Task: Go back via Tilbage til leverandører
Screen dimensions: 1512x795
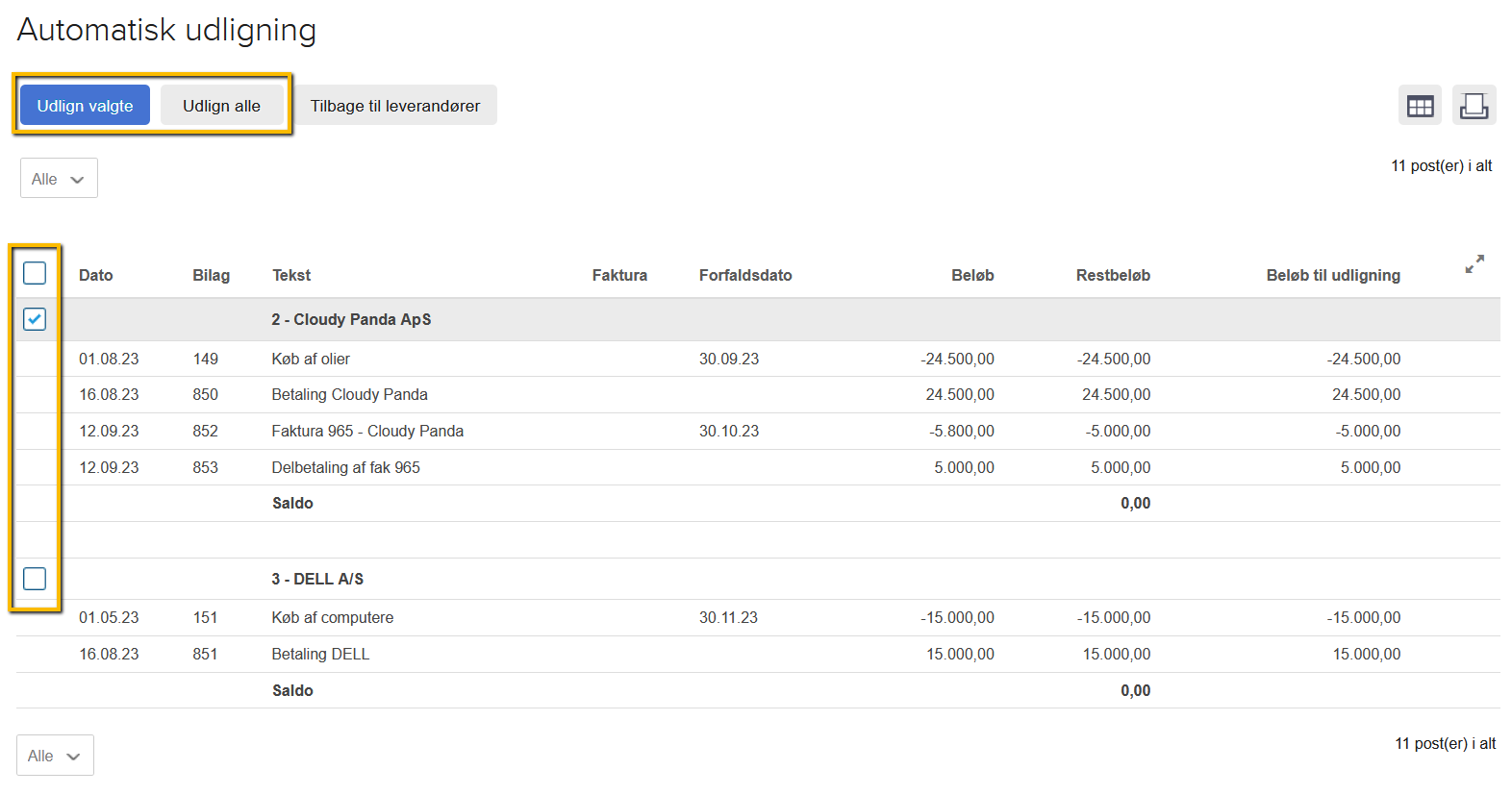Action: point(394,106)
